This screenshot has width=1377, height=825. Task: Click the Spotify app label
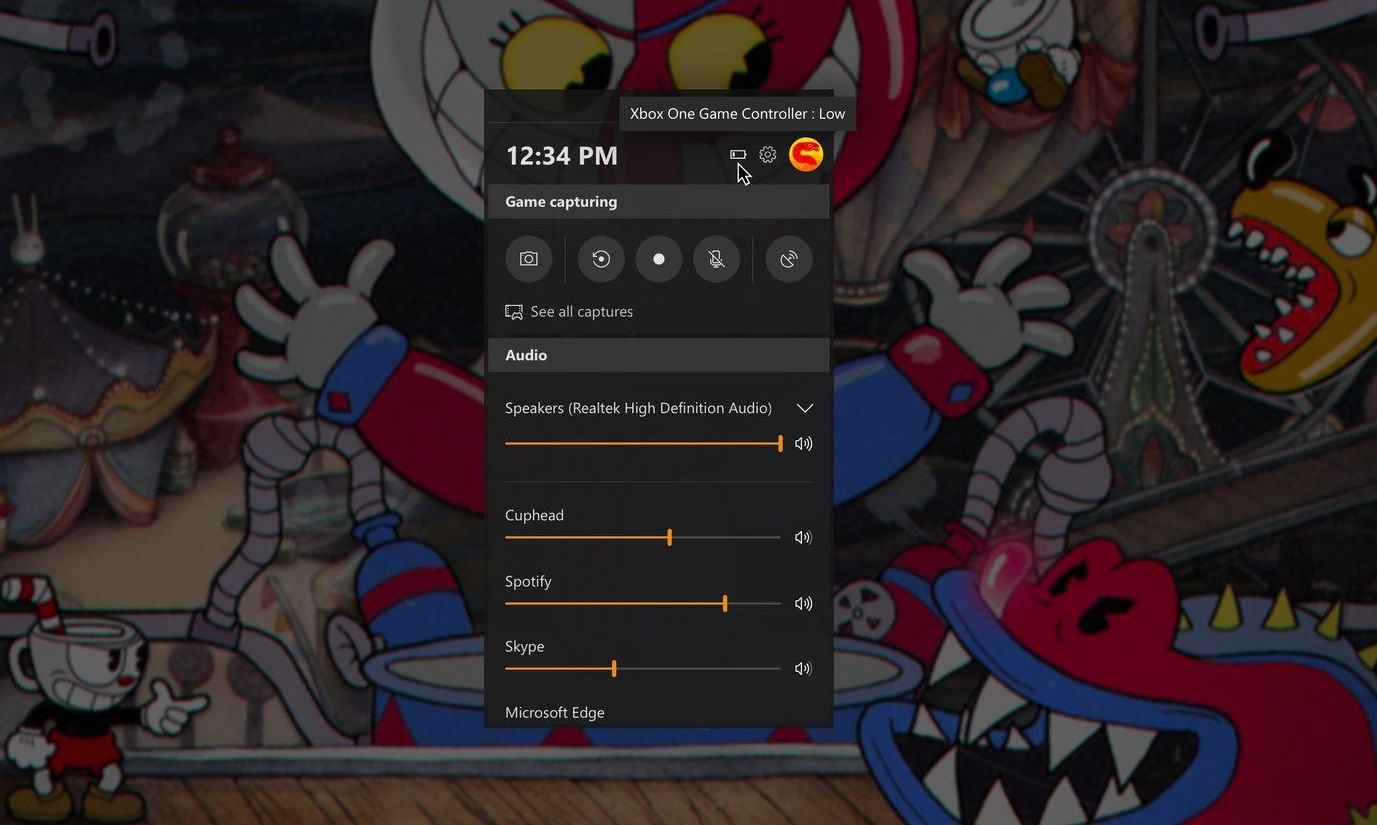pos(528,581)
